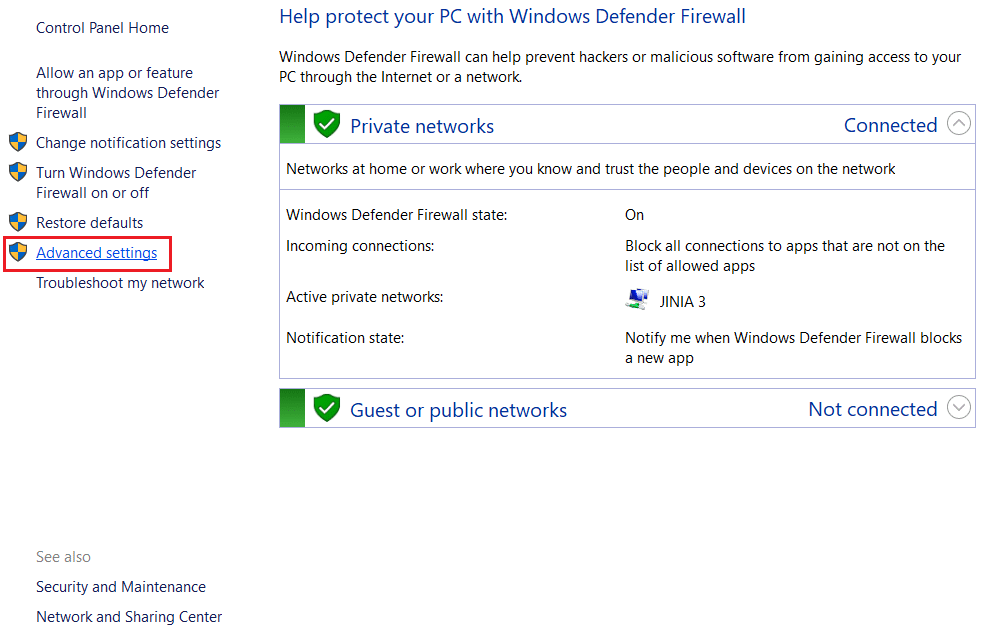The height and width of the screenshot is (638, 986).
Task: Click the firewall state value On
Action: click(634, 215)
